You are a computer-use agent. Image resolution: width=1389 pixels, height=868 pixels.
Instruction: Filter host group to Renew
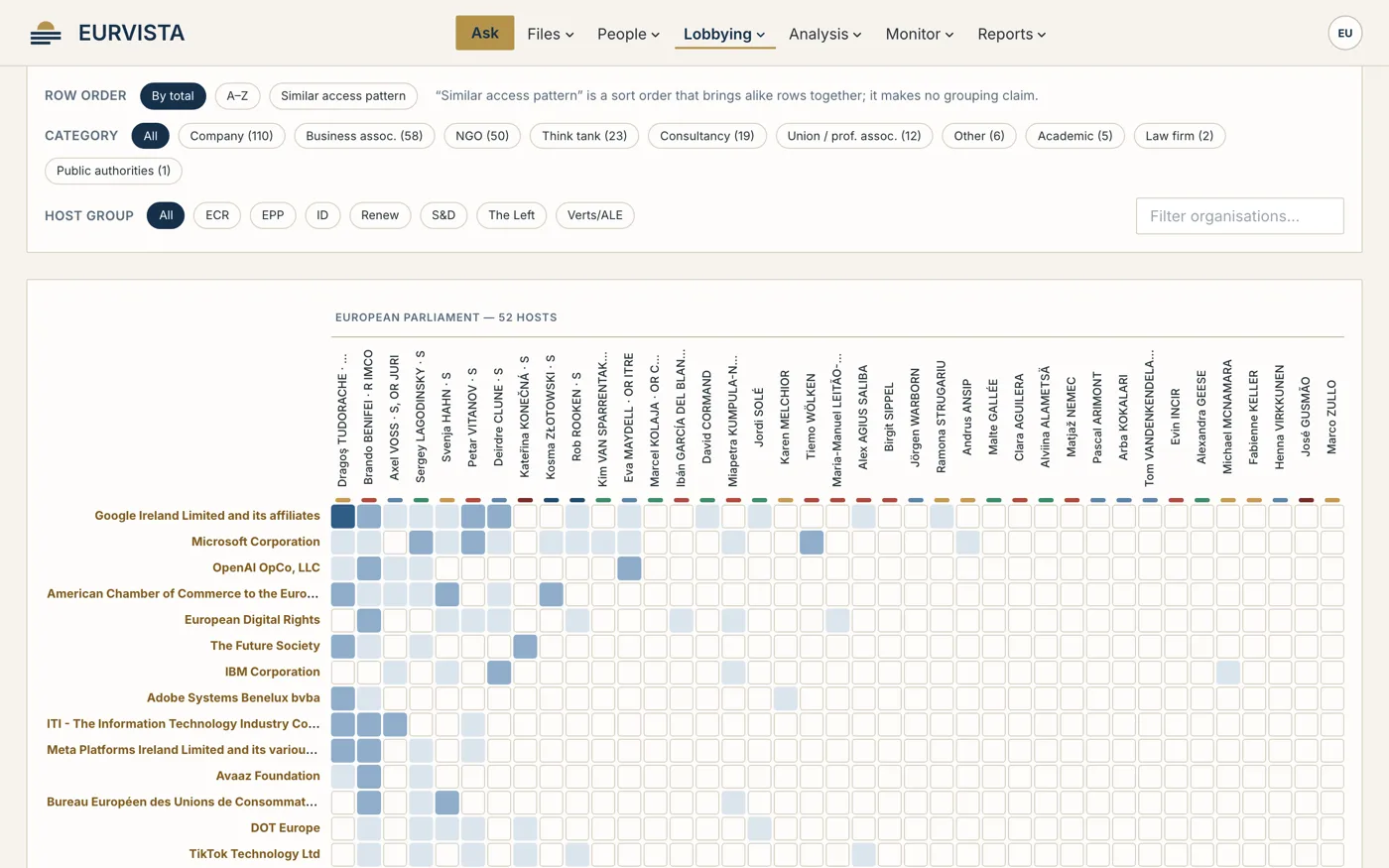[380, 215]
